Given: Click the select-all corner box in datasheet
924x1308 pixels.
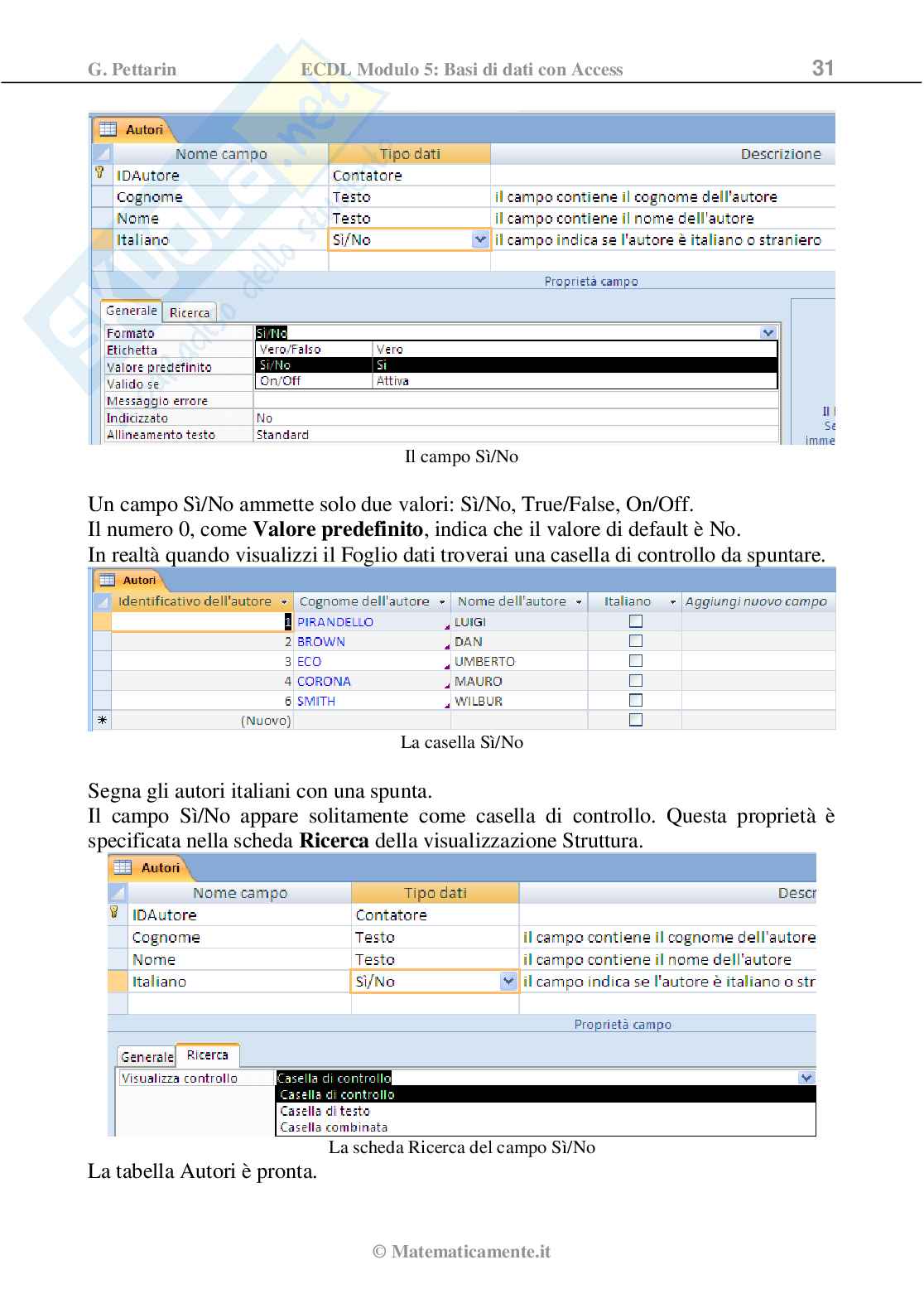Looking at the screenshot, I should coord(102,601).
